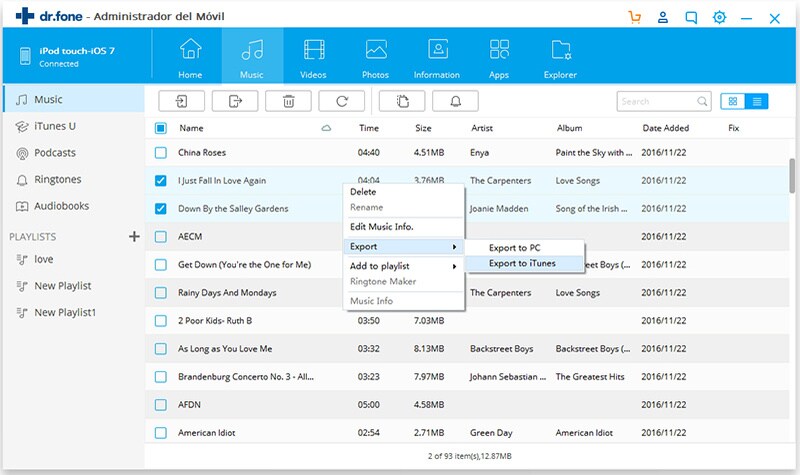This screenshot has width=800, height=475.
Task: Click the iPod touch device icon
Action: (x=25, y=56)
